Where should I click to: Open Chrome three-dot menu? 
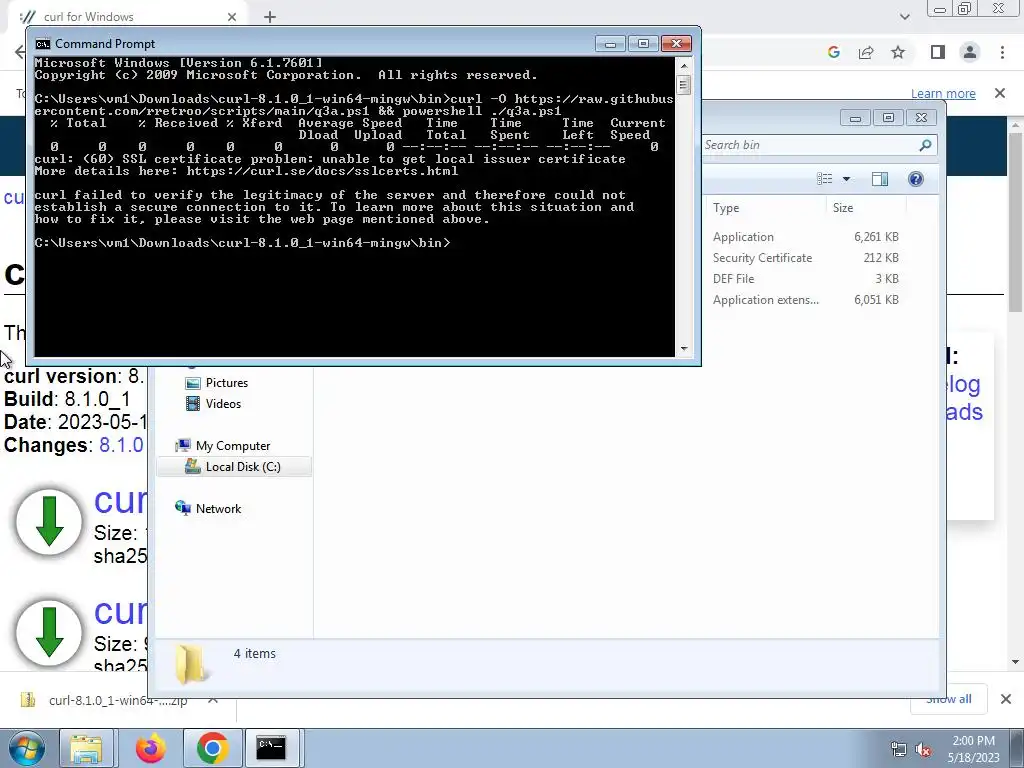coord(1002,52)
